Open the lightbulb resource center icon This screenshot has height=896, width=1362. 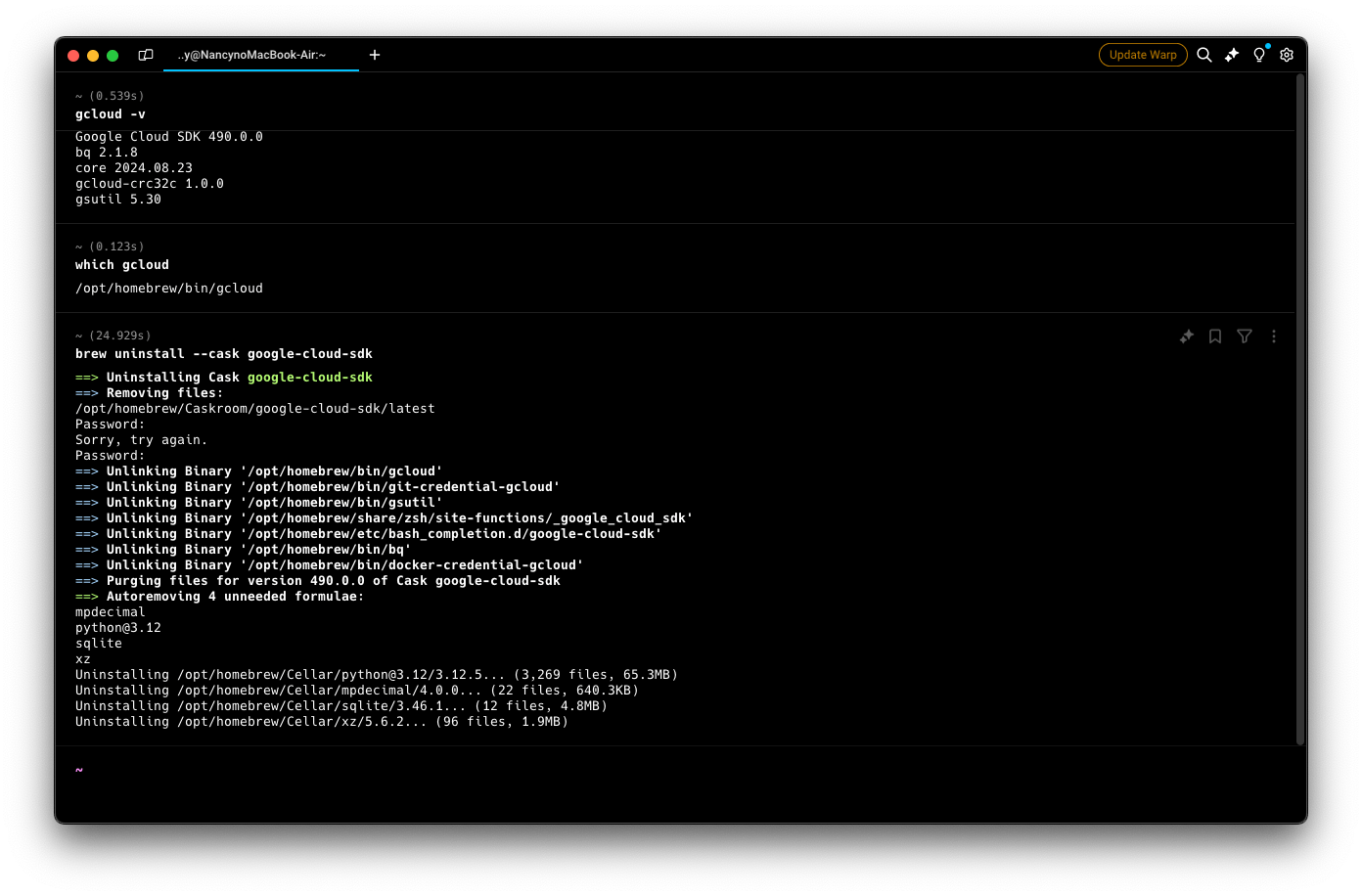coord(1259,55)
